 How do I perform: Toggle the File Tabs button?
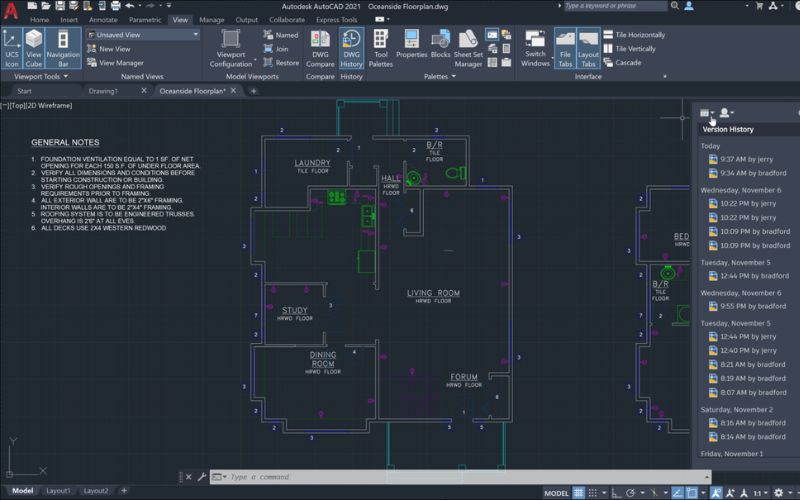565,46
